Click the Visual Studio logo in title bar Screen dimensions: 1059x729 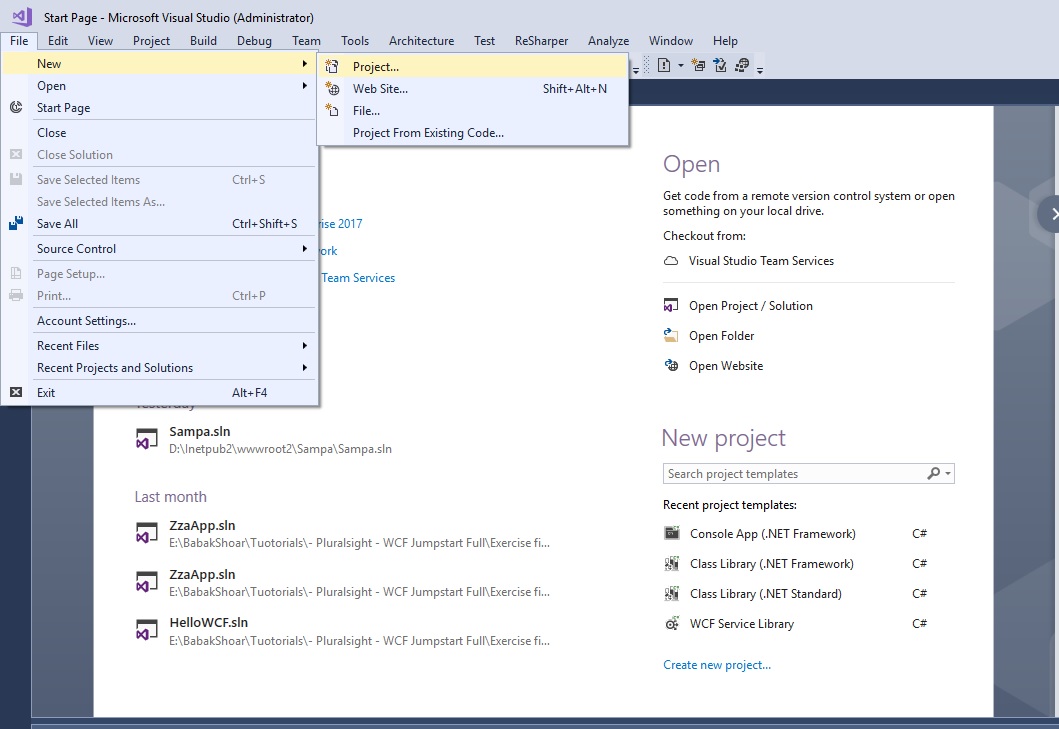point(21,17)
